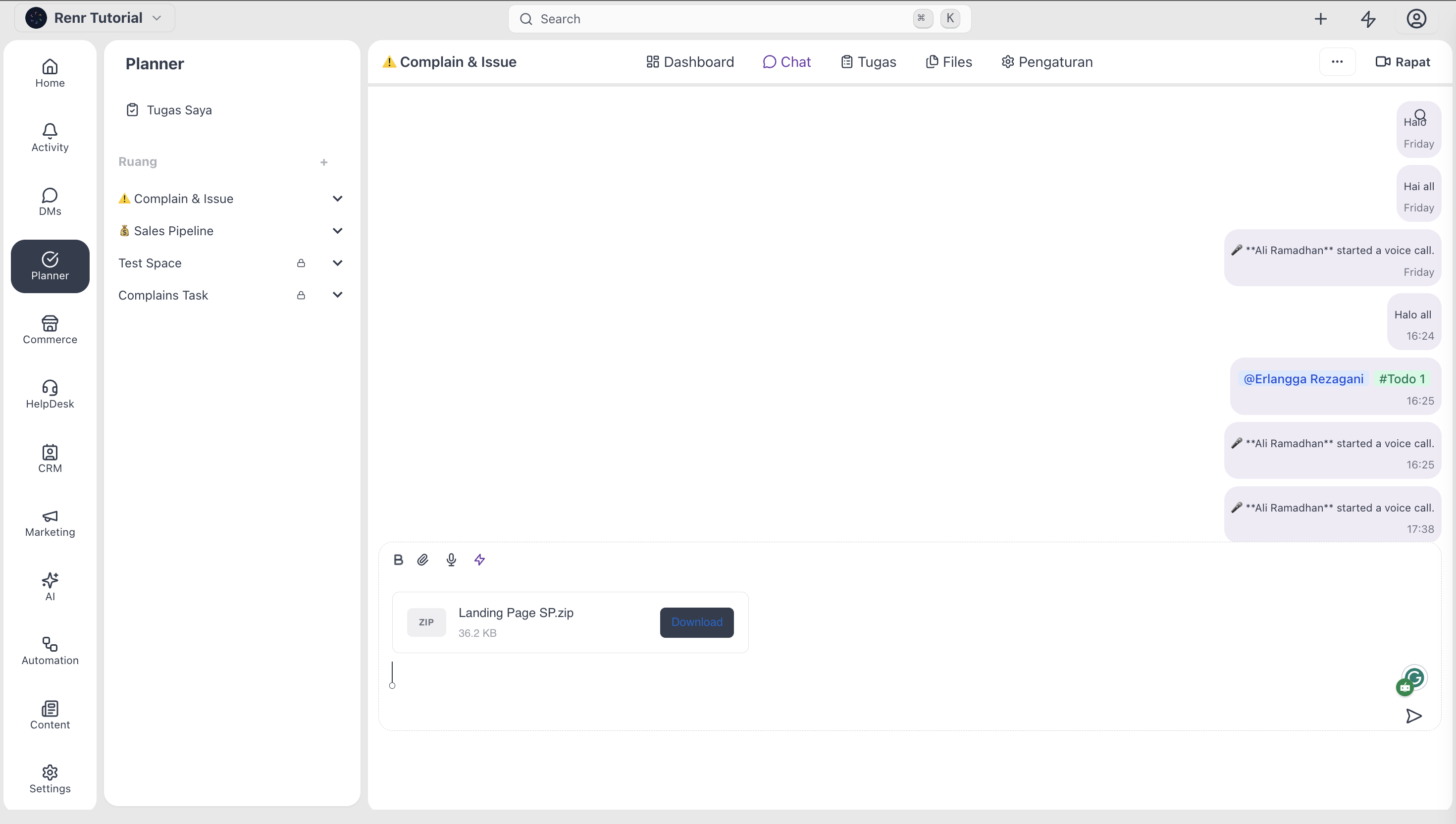
Task: Open CRM in sidebar
Action: pos(50,459)
